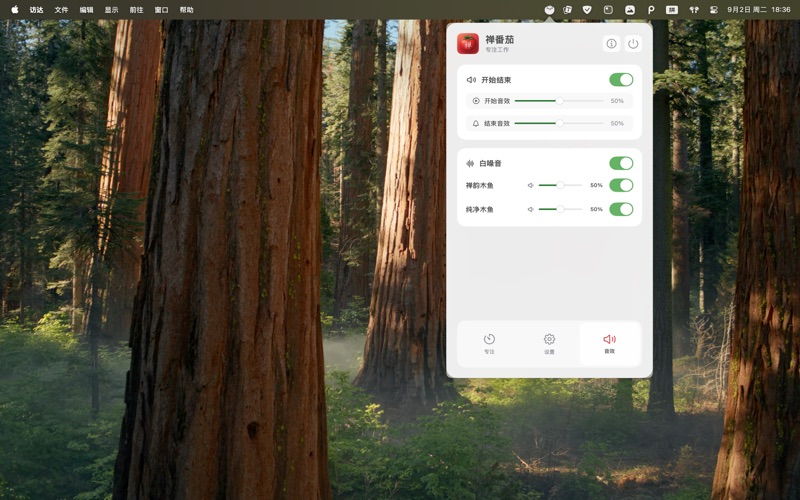Click the 白噪音 section label

[x=490, y=163]
